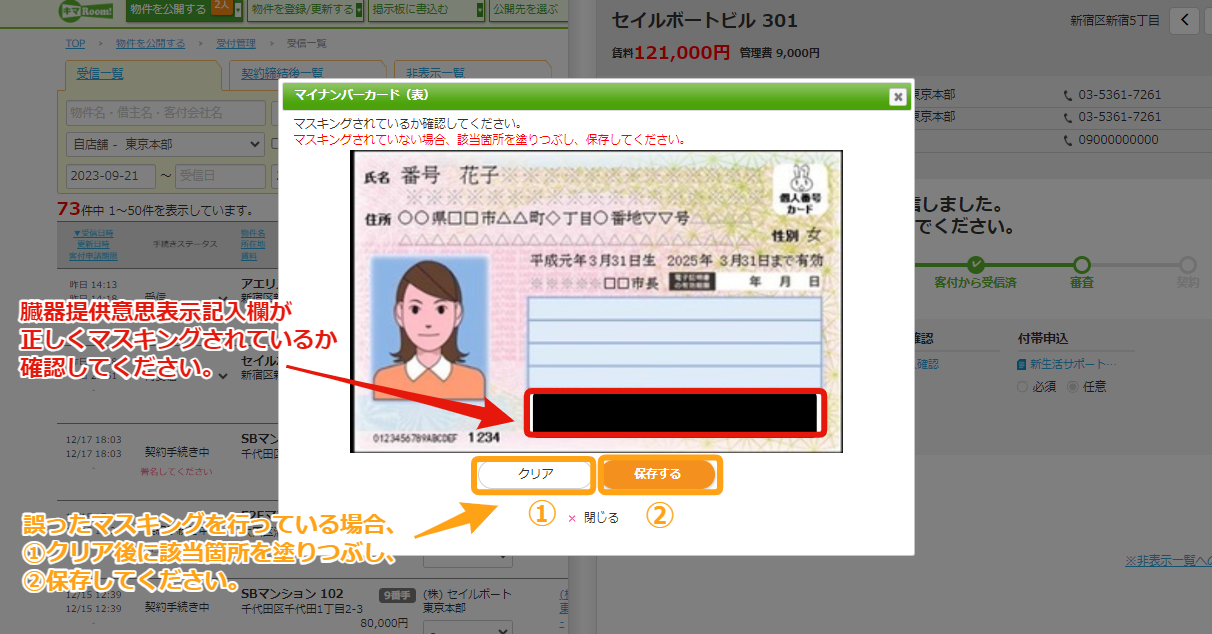Close the マイナンバーカード dialog with the X icon
This screenshot has width=1212, height=634.
(898, 97)
